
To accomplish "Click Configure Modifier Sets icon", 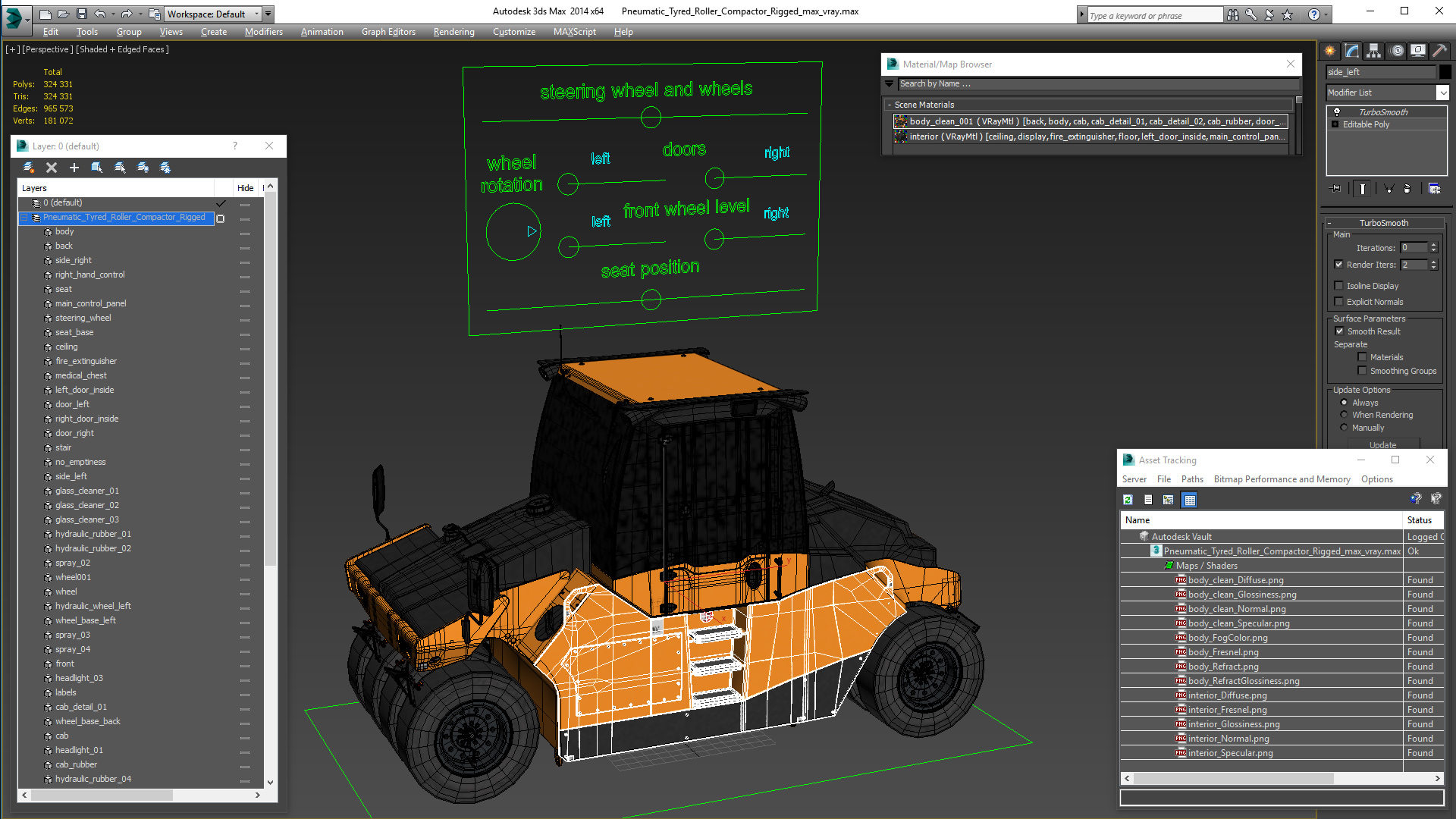I will point(1434,189).
